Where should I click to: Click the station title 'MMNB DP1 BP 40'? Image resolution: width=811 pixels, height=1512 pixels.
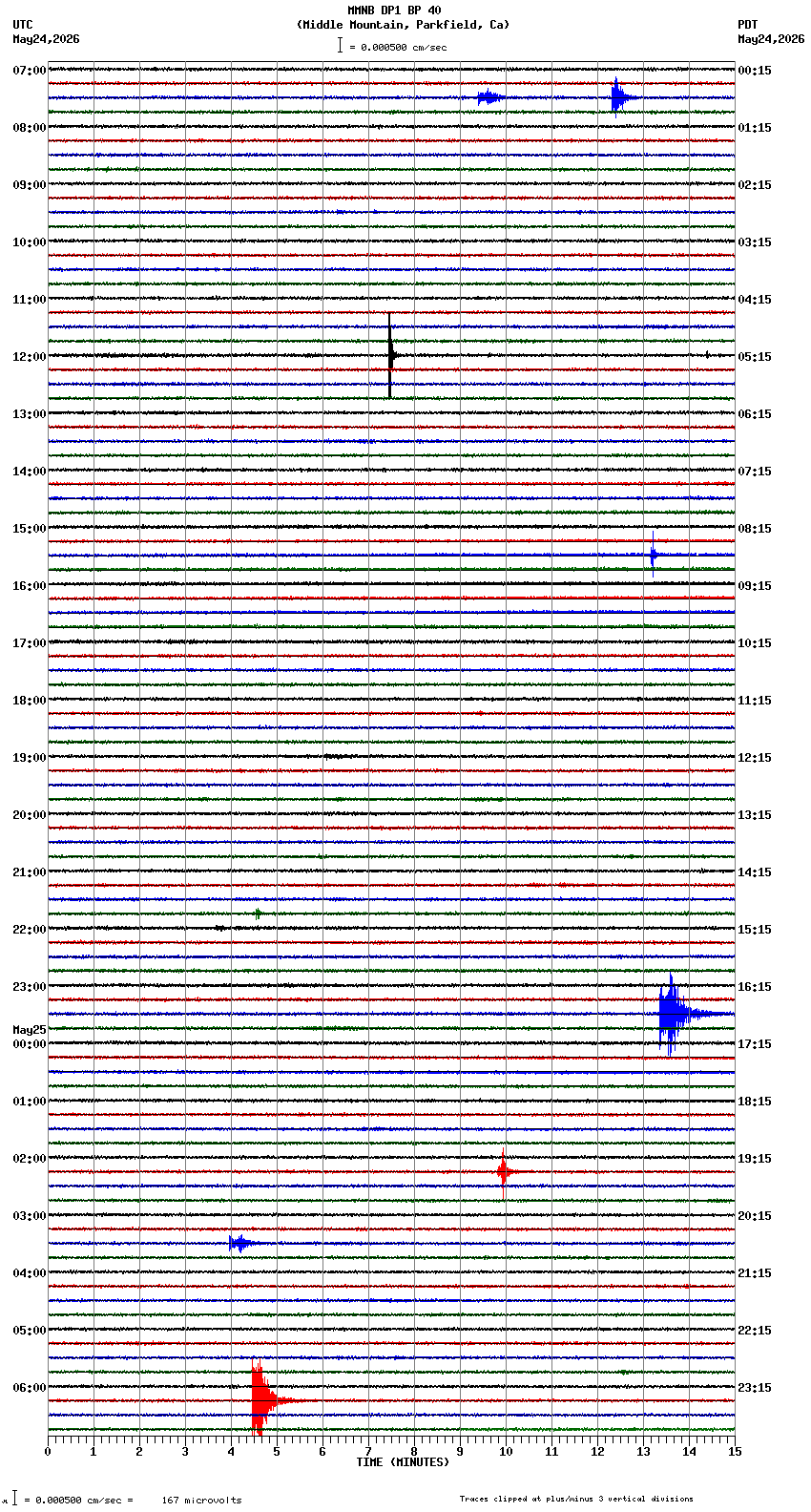click(x=394, y=10)
